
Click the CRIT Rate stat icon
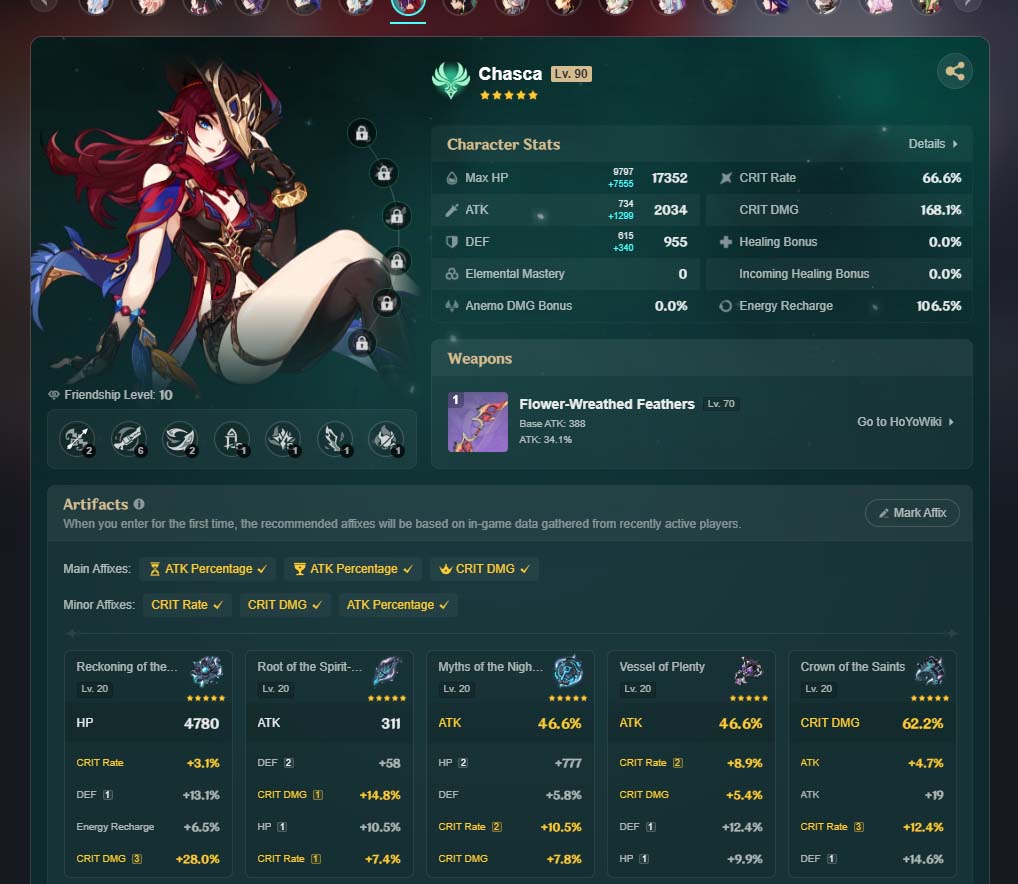[726, 178]
